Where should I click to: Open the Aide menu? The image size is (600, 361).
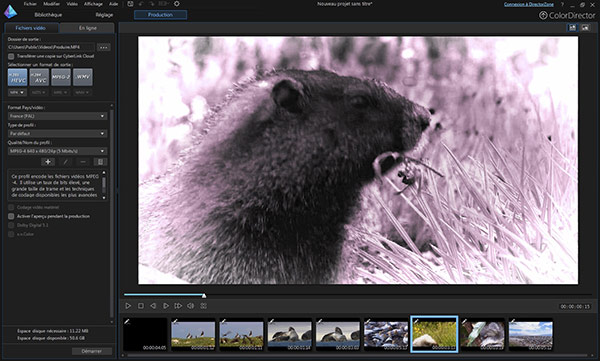[114, 4]
